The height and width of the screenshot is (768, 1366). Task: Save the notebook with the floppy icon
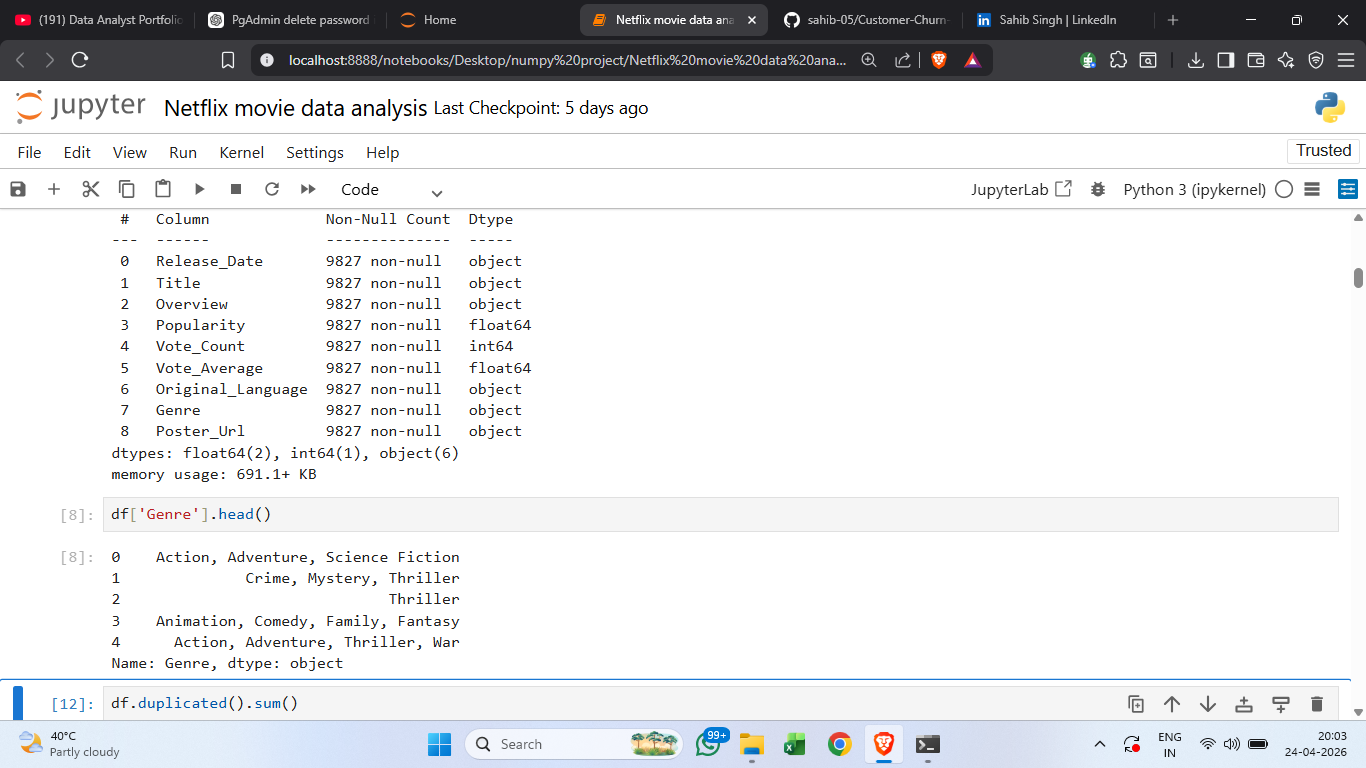pyautogui.click(x=18, y=189)
